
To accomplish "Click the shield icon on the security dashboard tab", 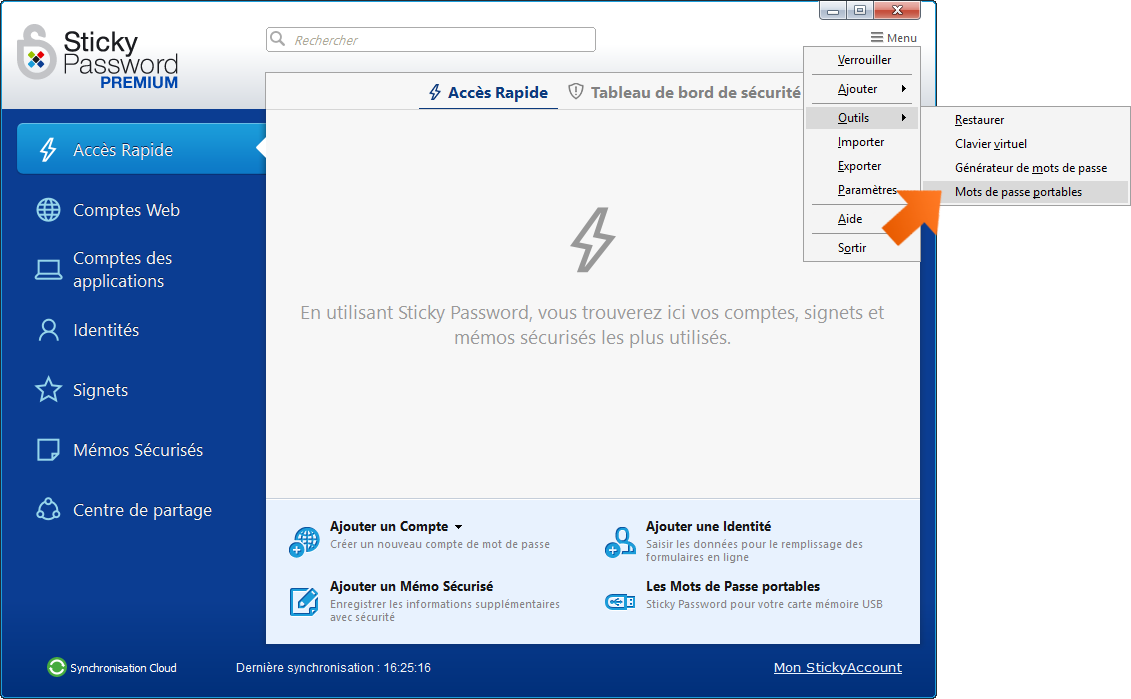I will click(x=576, y=92).
